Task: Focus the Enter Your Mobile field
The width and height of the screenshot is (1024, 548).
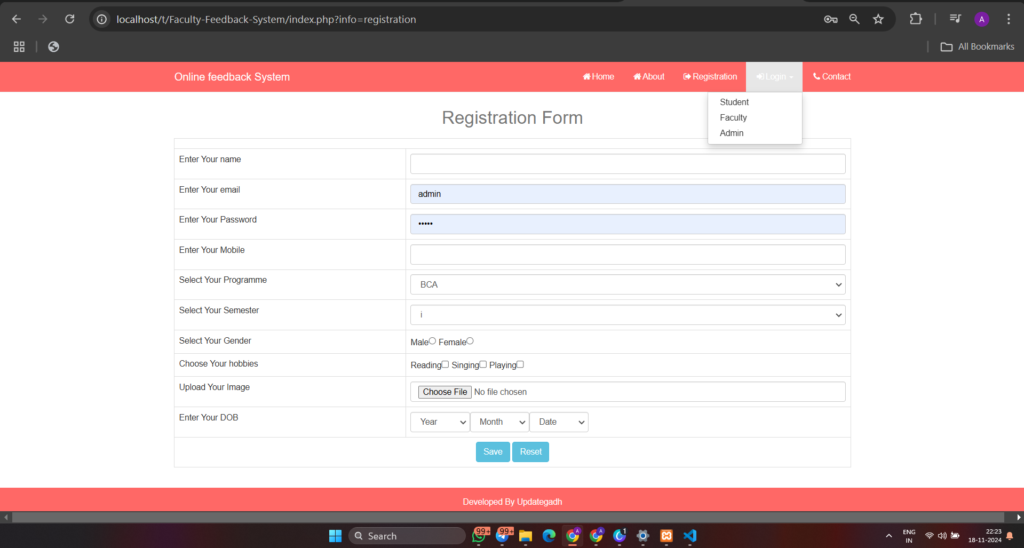Action: click(x=628, y=254)
